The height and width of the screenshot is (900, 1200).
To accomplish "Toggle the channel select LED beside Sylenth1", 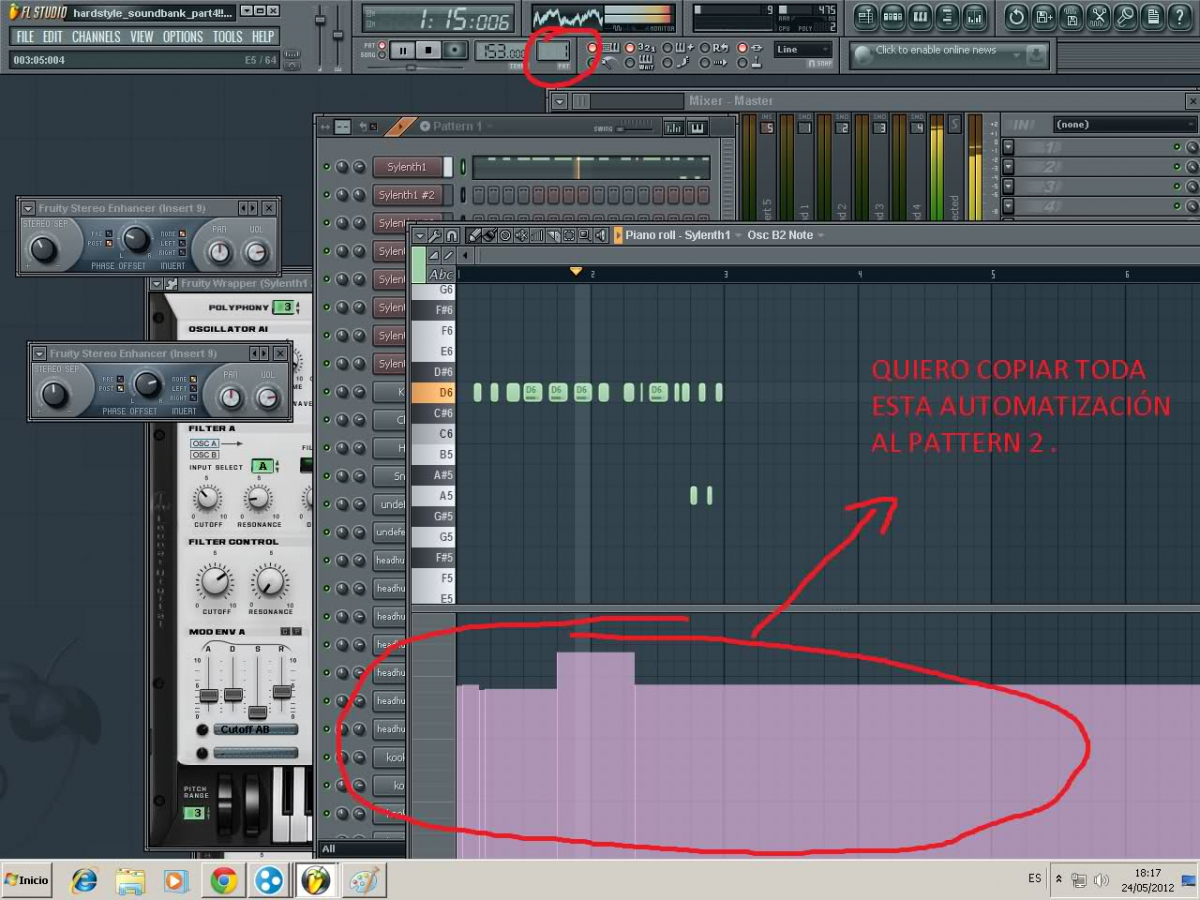I will [463, 167].
